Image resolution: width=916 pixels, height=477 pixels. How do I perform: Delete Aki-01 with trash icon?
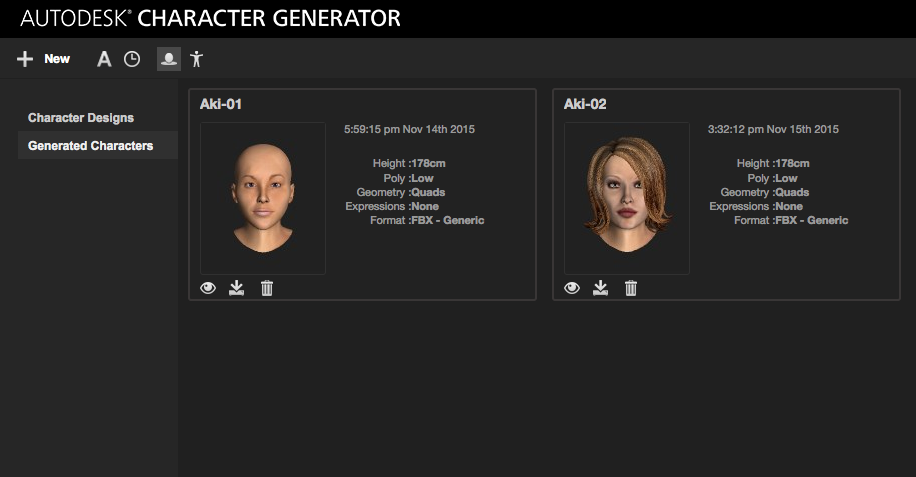pyautogui.click(x=267, y=288)
